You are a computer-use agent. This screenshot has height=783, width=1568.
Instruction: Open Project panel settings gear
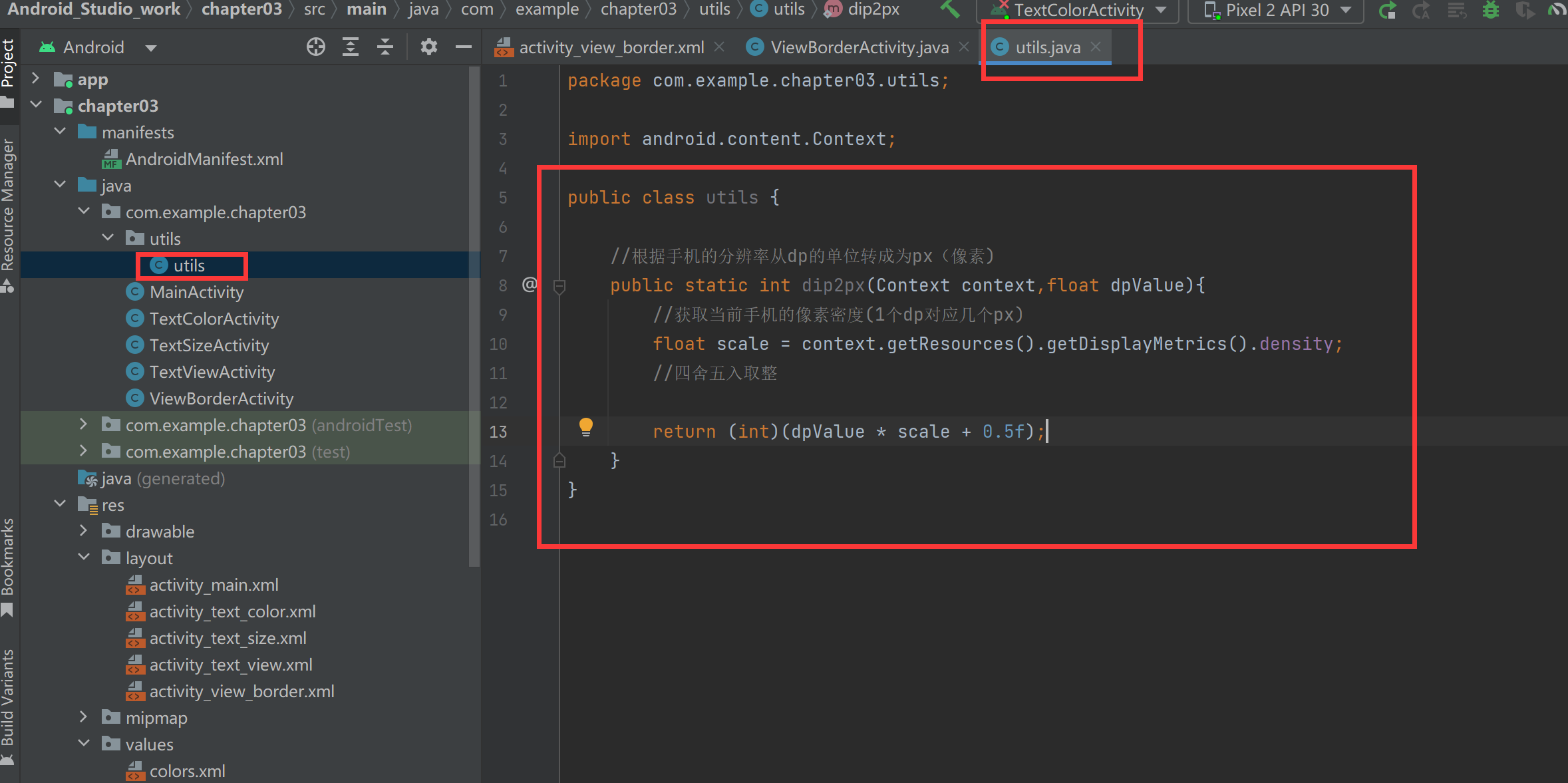429,47
